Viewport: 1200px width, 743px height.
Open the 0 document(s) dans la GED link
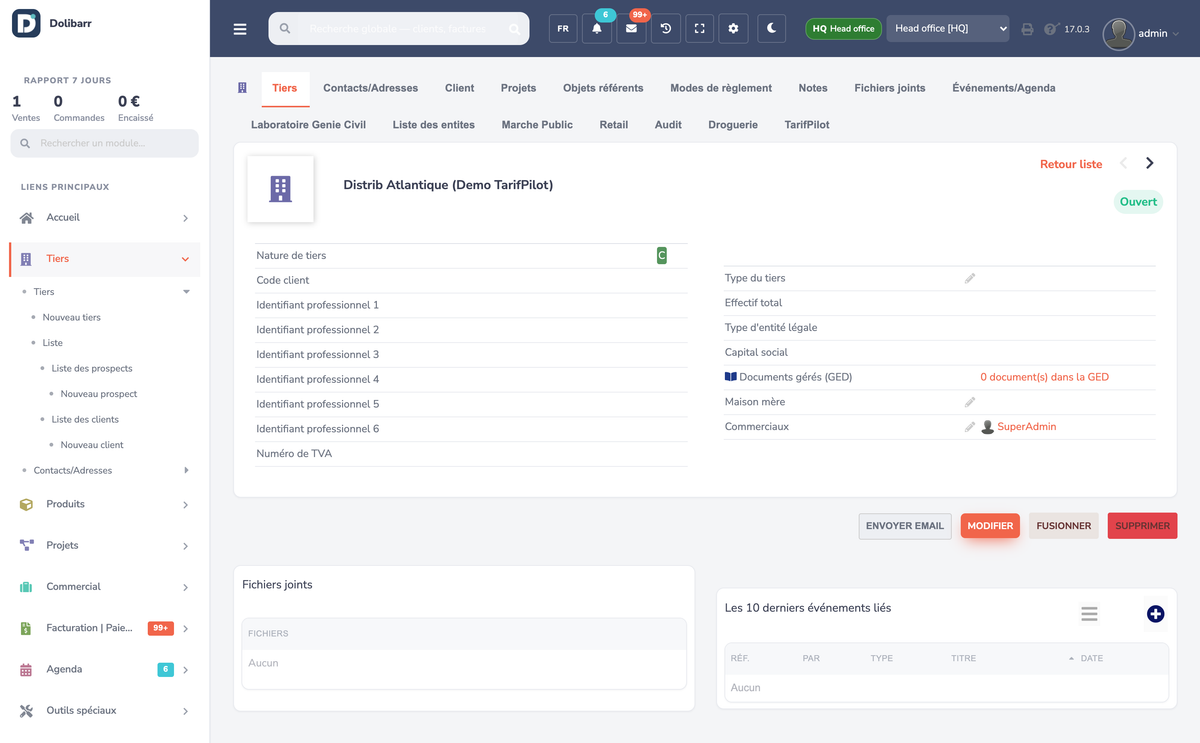pos(1044,377)
